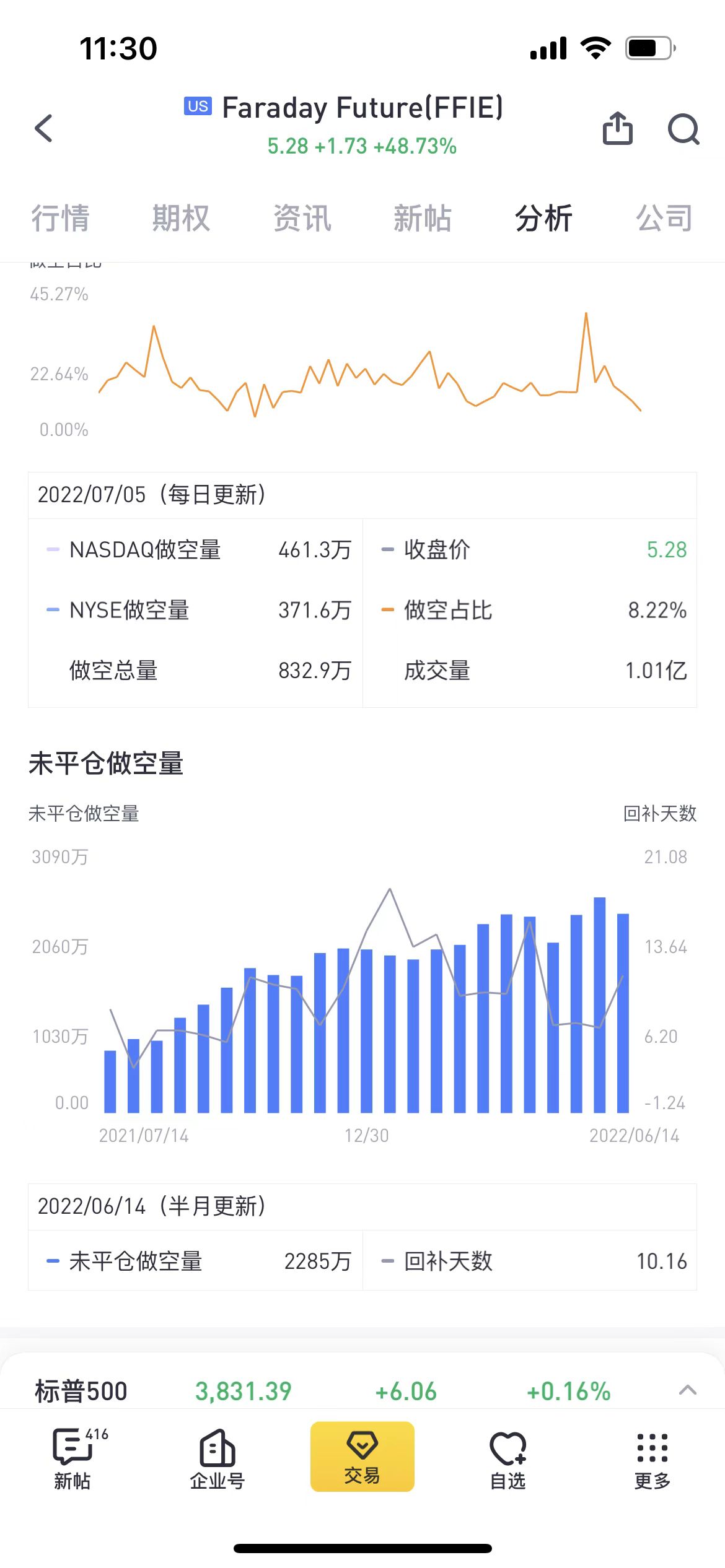Tap the first blue bar near 2021/07/14
Image resolution: width=725 pixels, height=1568 pixels.
pyautogui.click(x=110, y=1081)
